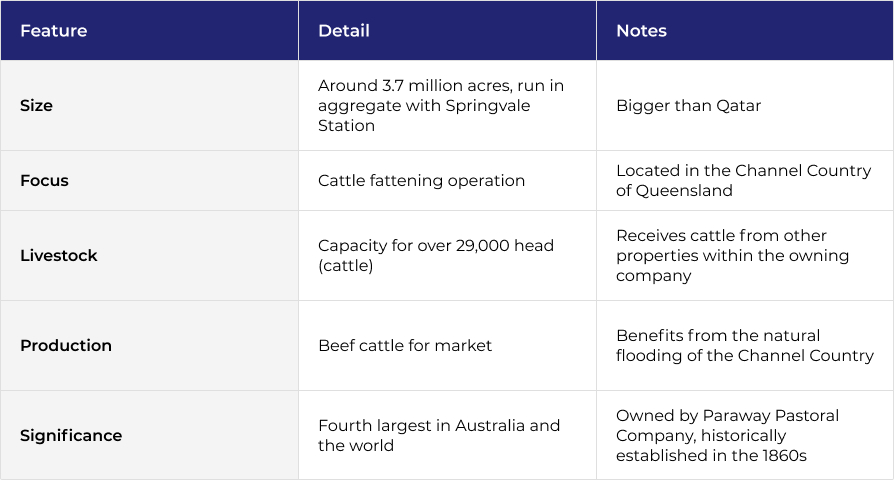
Task: Click the Channel Country of Queensland note
Action: click(743, 180)
